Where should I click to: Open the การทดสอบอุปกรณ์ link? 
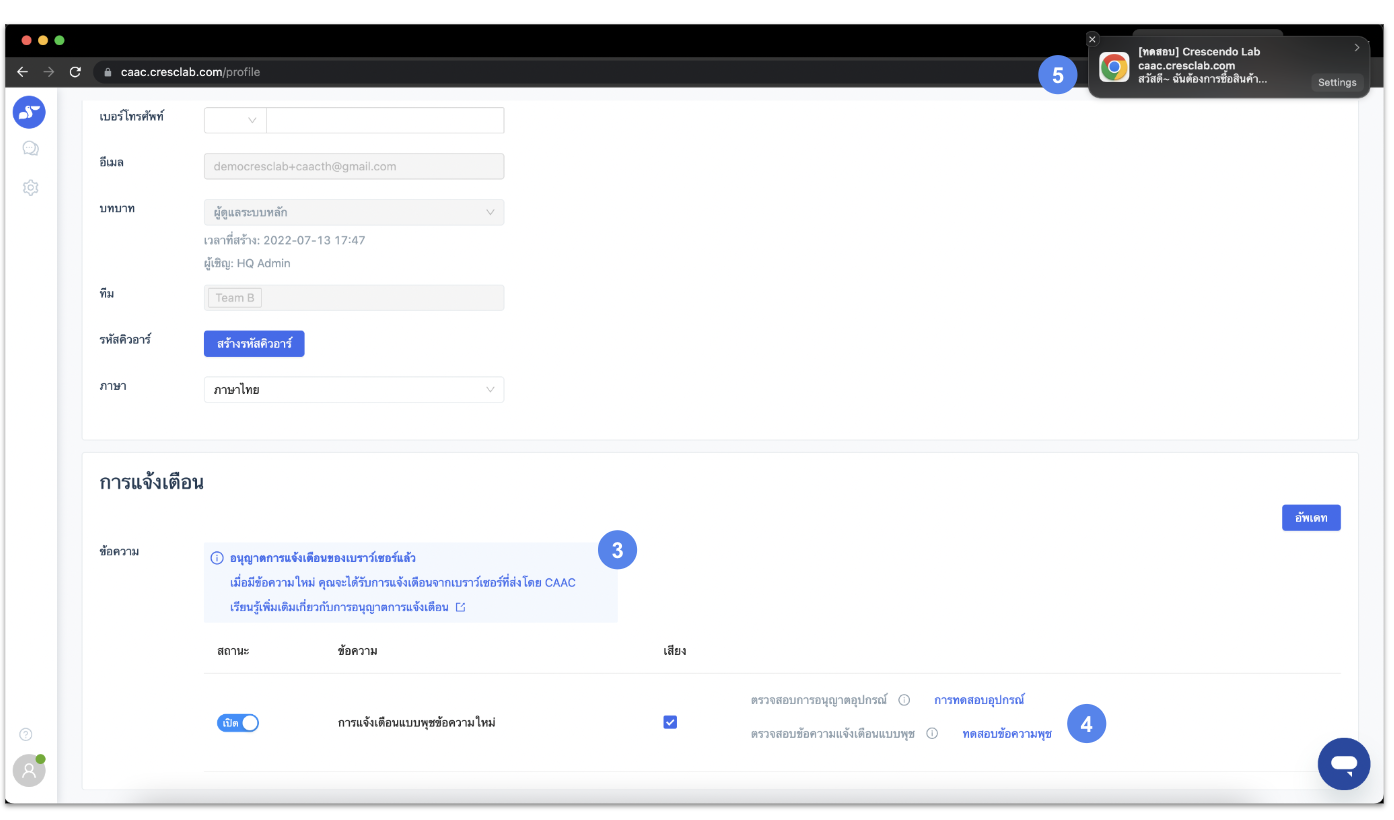click(978, 700)
